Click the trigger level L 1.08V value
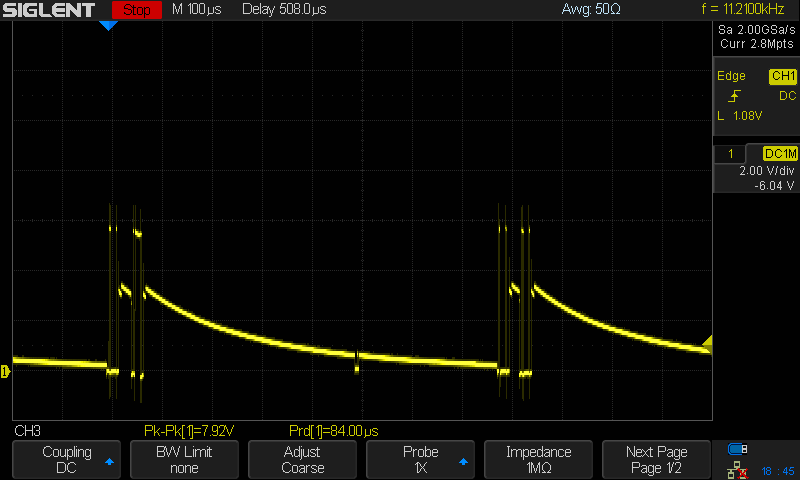 pos(740,116)
